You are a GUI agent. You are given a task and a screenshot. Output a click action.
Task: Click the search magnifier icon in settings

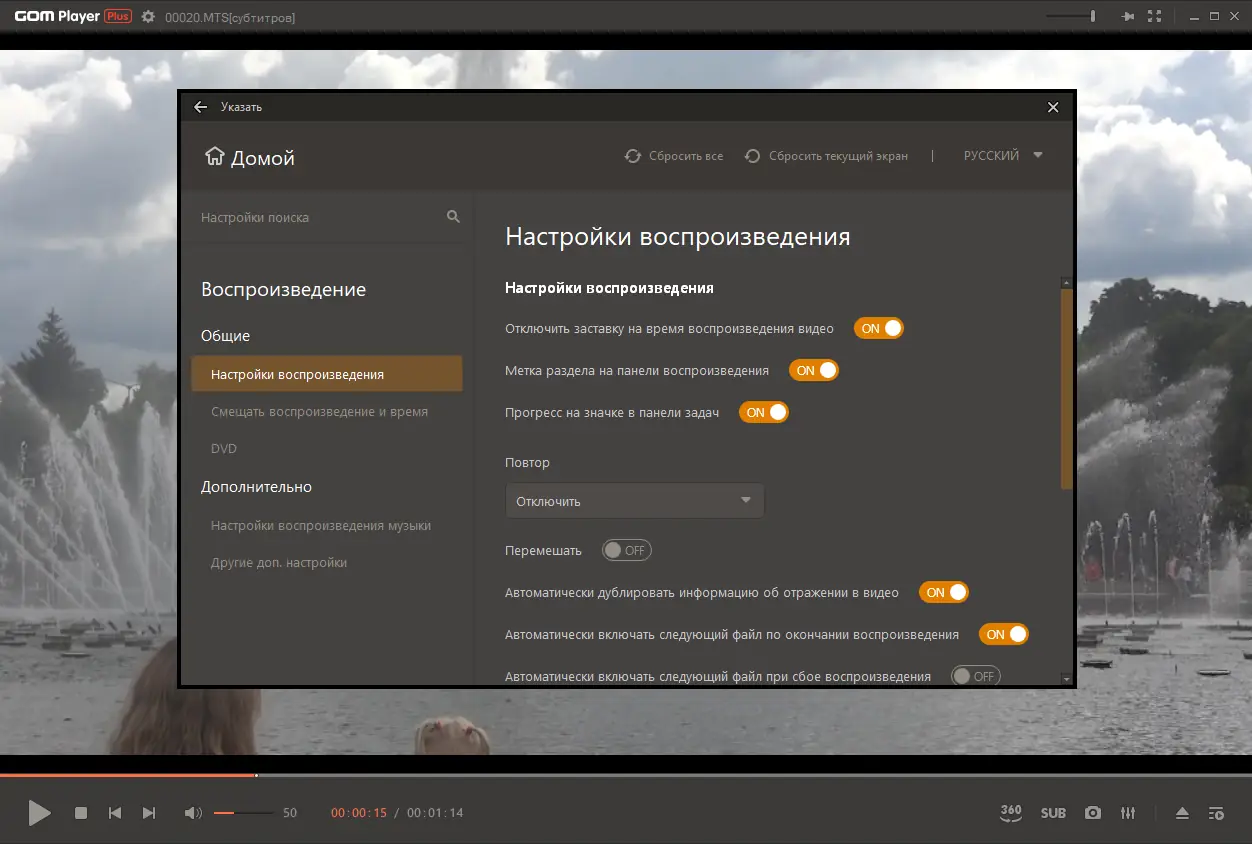(x=453, y=216)
